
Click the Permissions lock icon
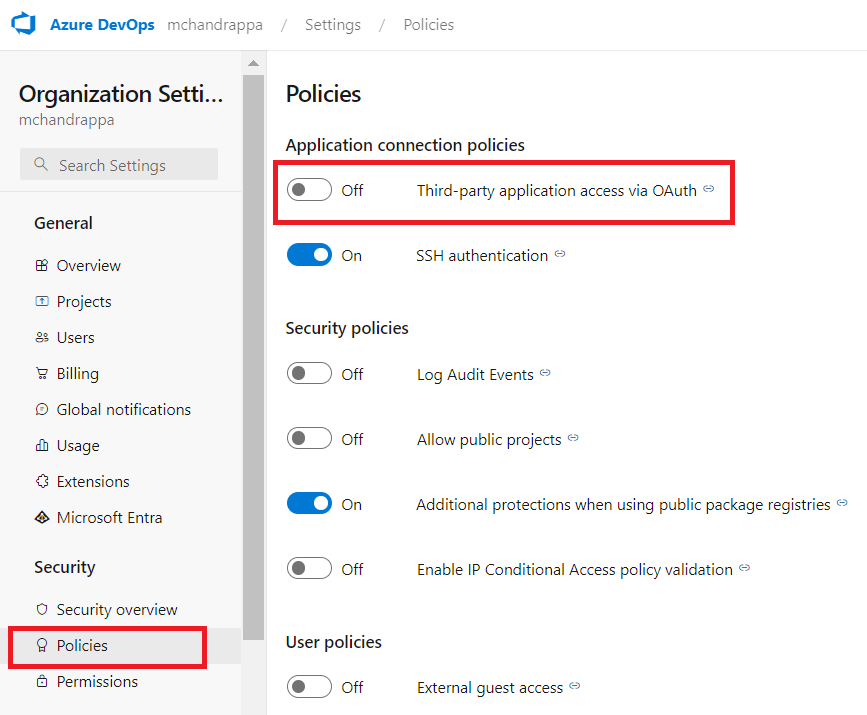(x=42, y=681)
